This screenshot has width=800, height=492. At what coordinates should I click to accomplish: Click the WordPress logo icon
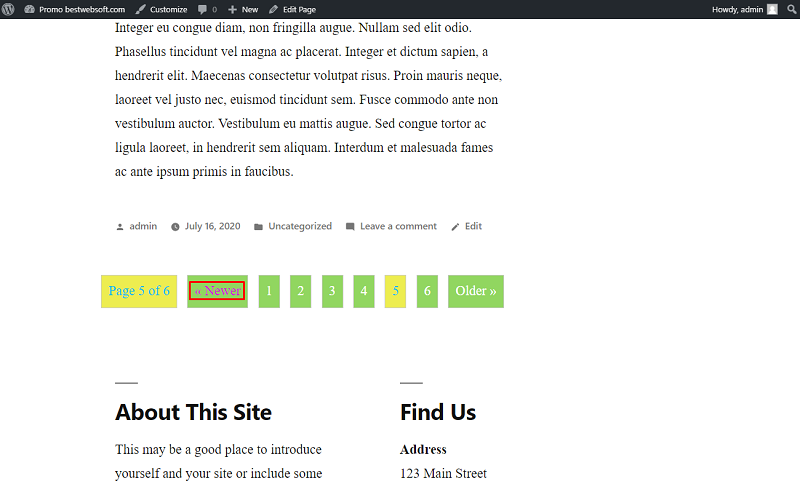pyautogui.click(x=8, y=9)
